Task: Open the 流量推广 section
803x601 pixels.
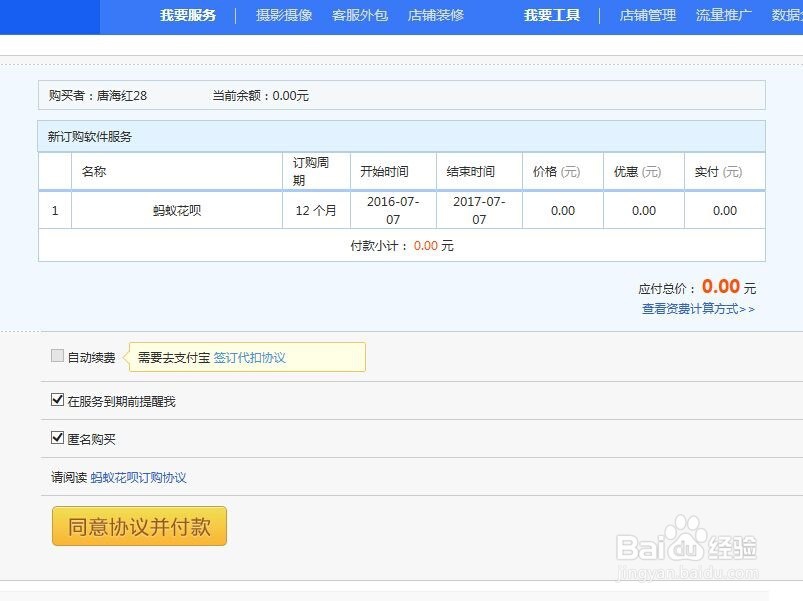Action: [722, 16]
